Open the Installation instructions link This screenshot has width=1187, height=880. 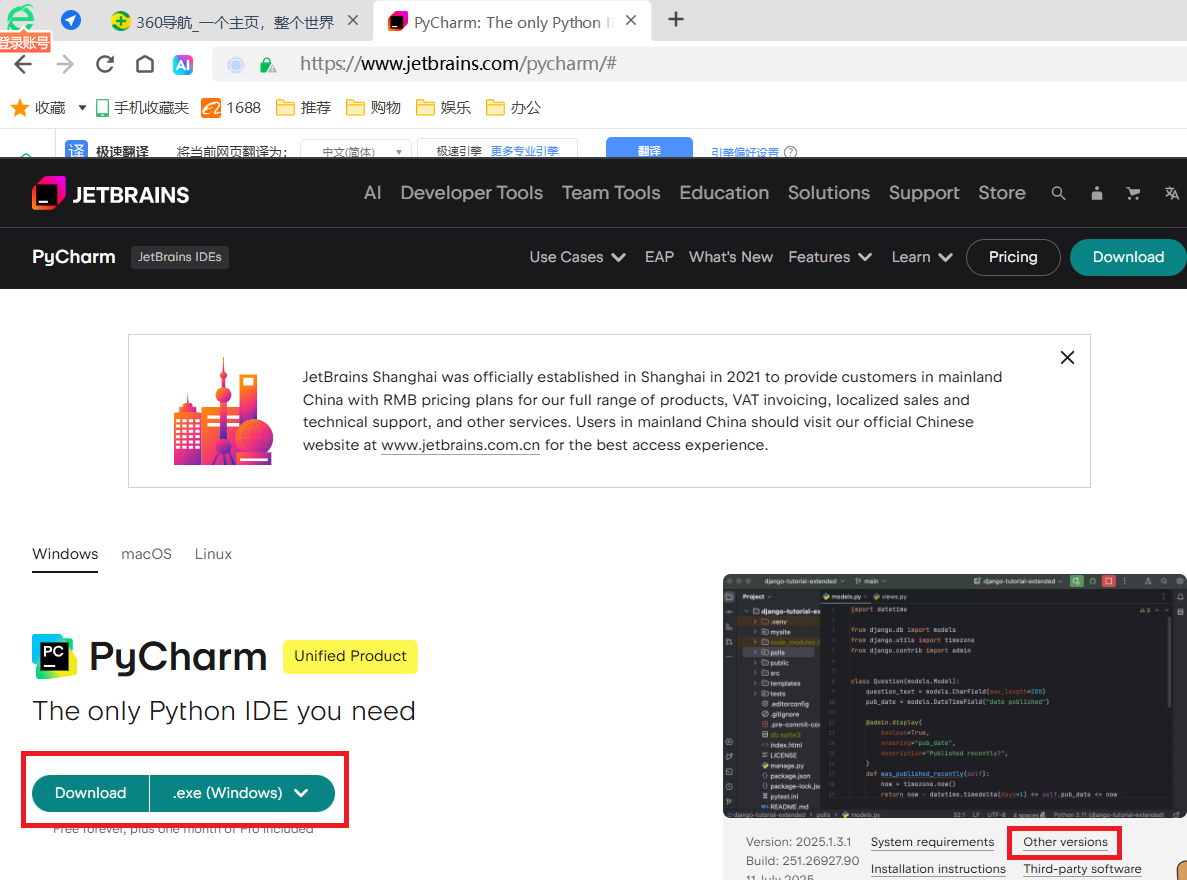(x=938, y=869)
